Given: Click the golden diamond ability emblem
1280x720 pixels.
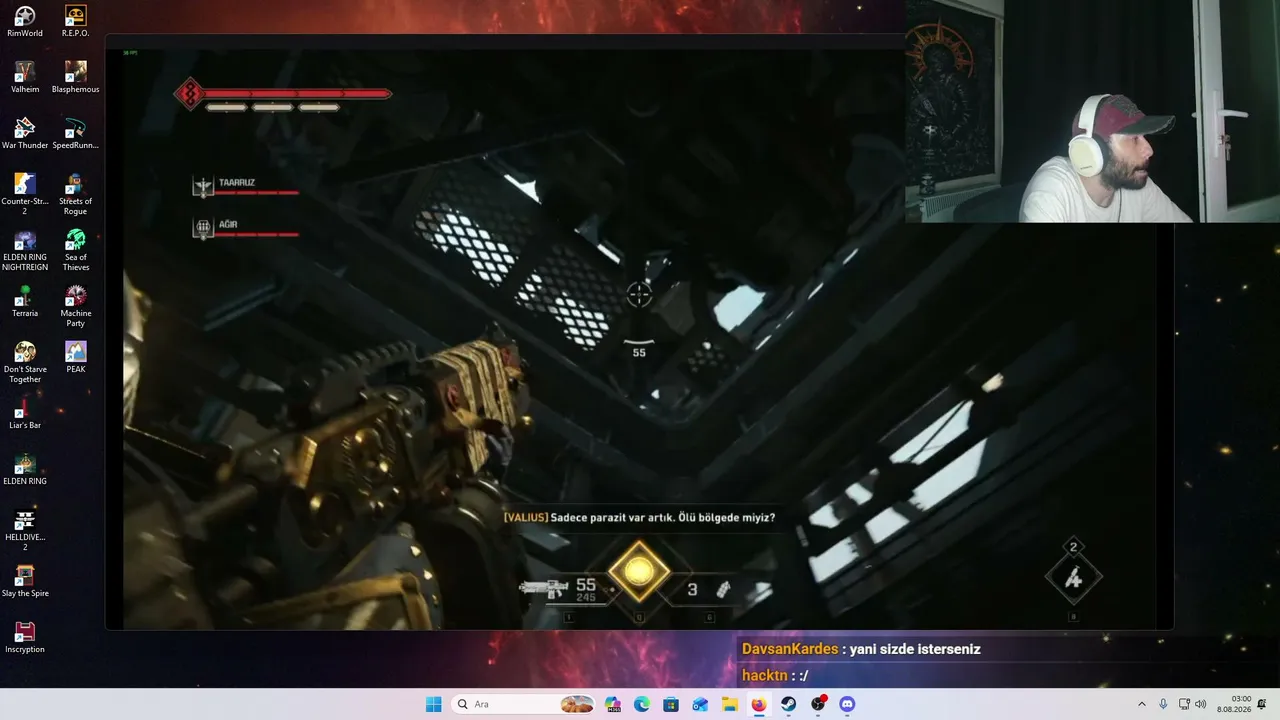Looking at the screenshot, I should (x=639, y=572).
